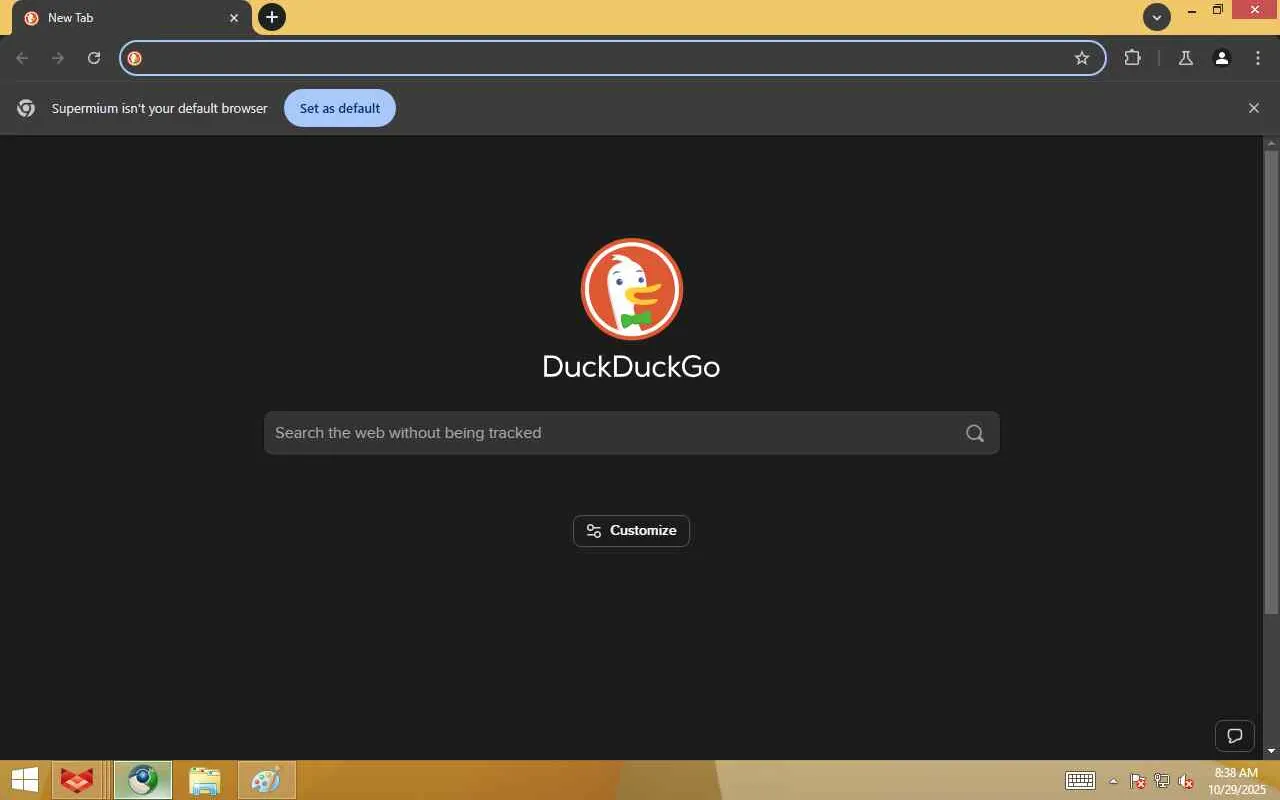Image resolution: width=1280 pixels, height=800 pixels.
Task: Close the browser window
Action: coord(1254,10)
